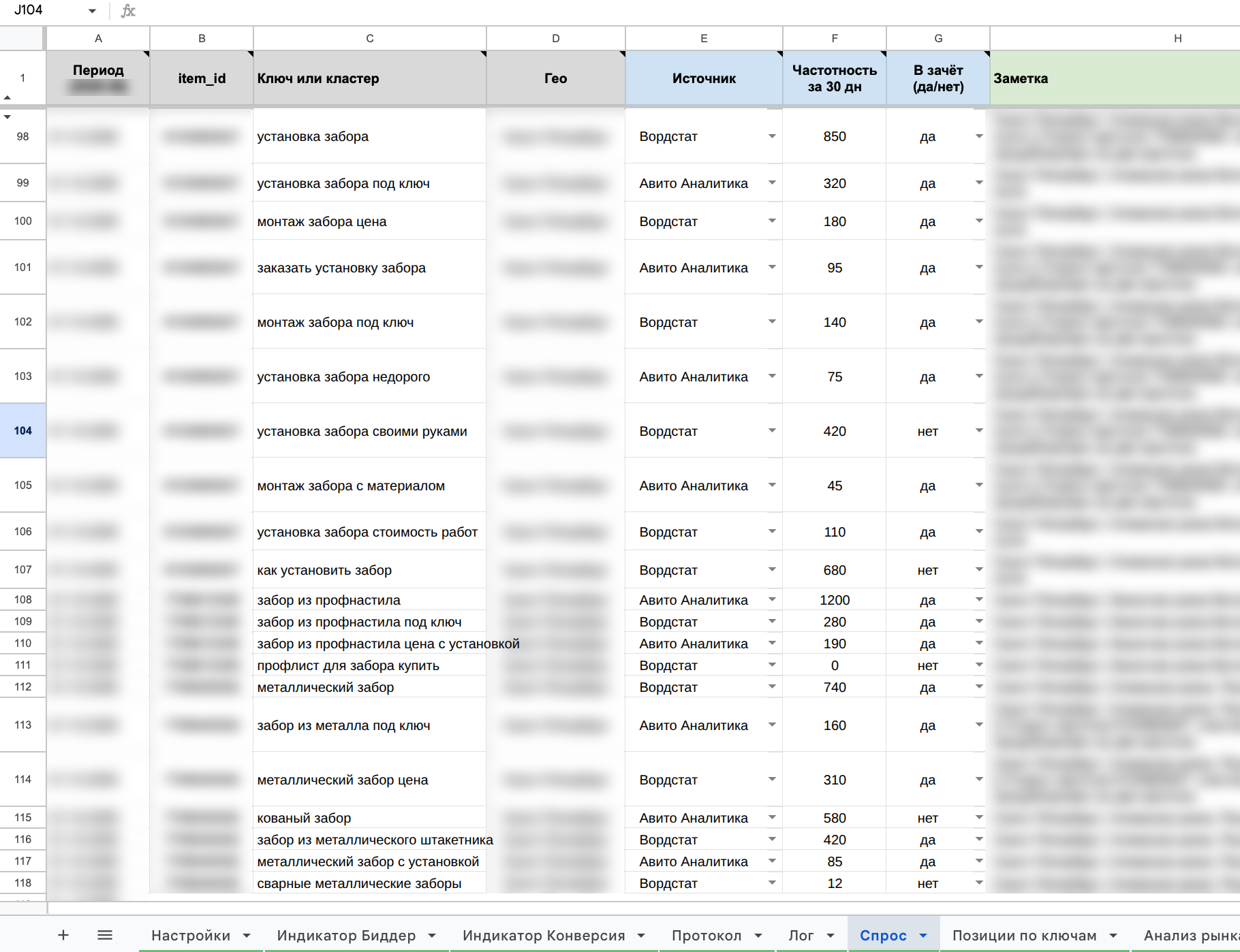Open Источник dropdown for установка забора
Viewport: 1240px width, 952px height.
772,136
